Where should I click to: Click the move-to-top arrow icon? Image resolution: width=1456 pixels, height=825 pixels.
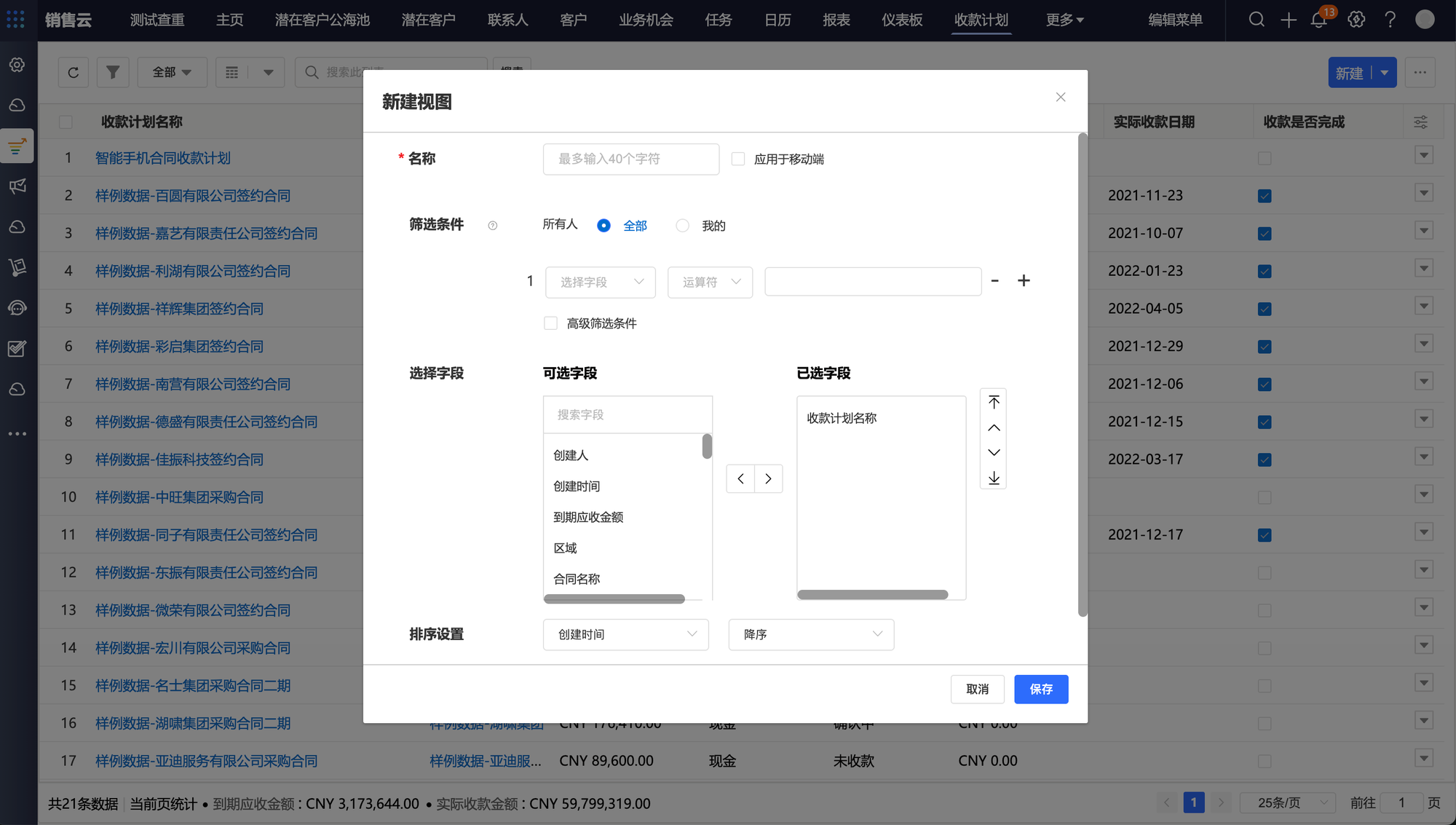pyautogui.click(x=994, y=403)
